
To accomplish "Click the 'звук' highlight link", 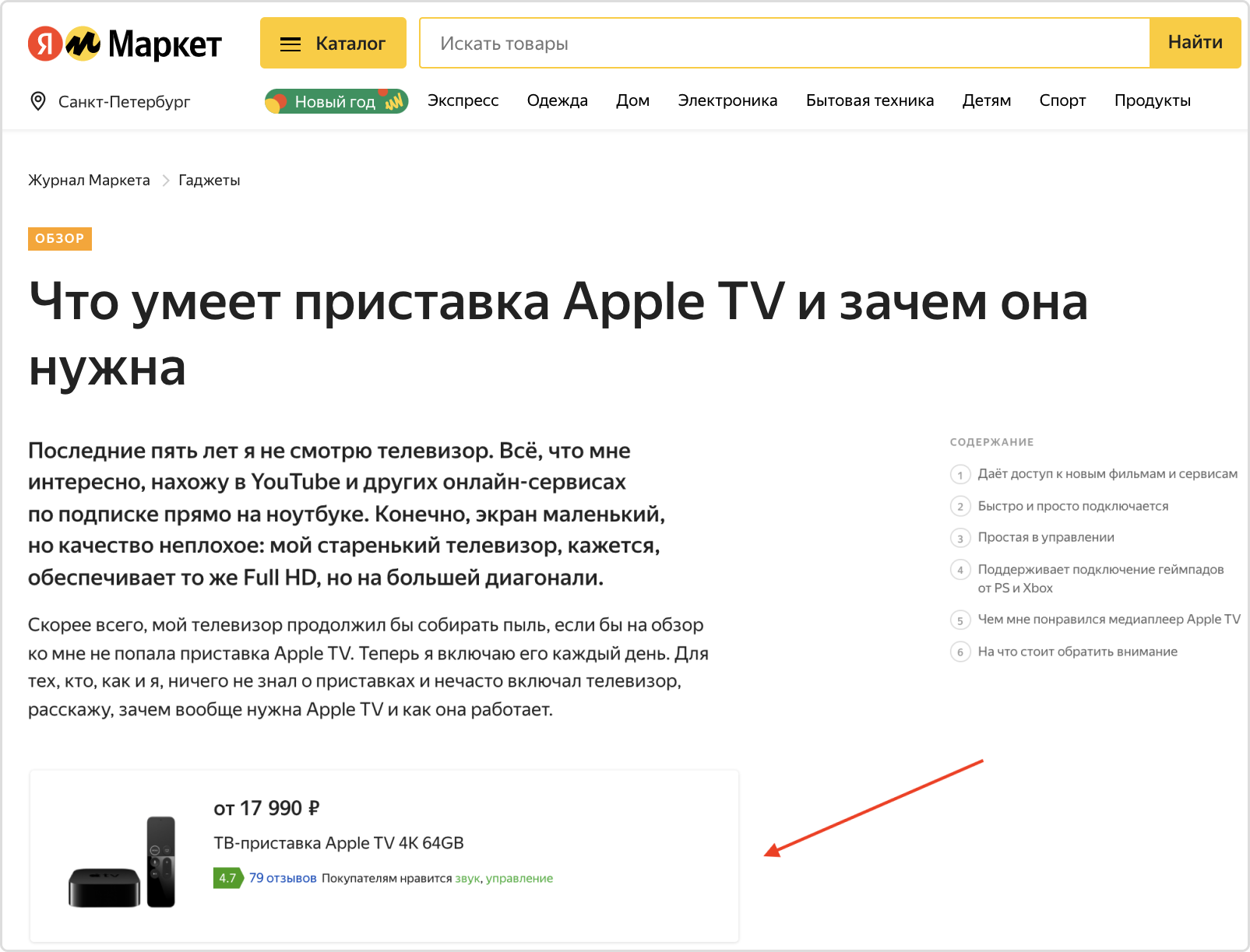I will pyautogui.click(x=467, y=878).
